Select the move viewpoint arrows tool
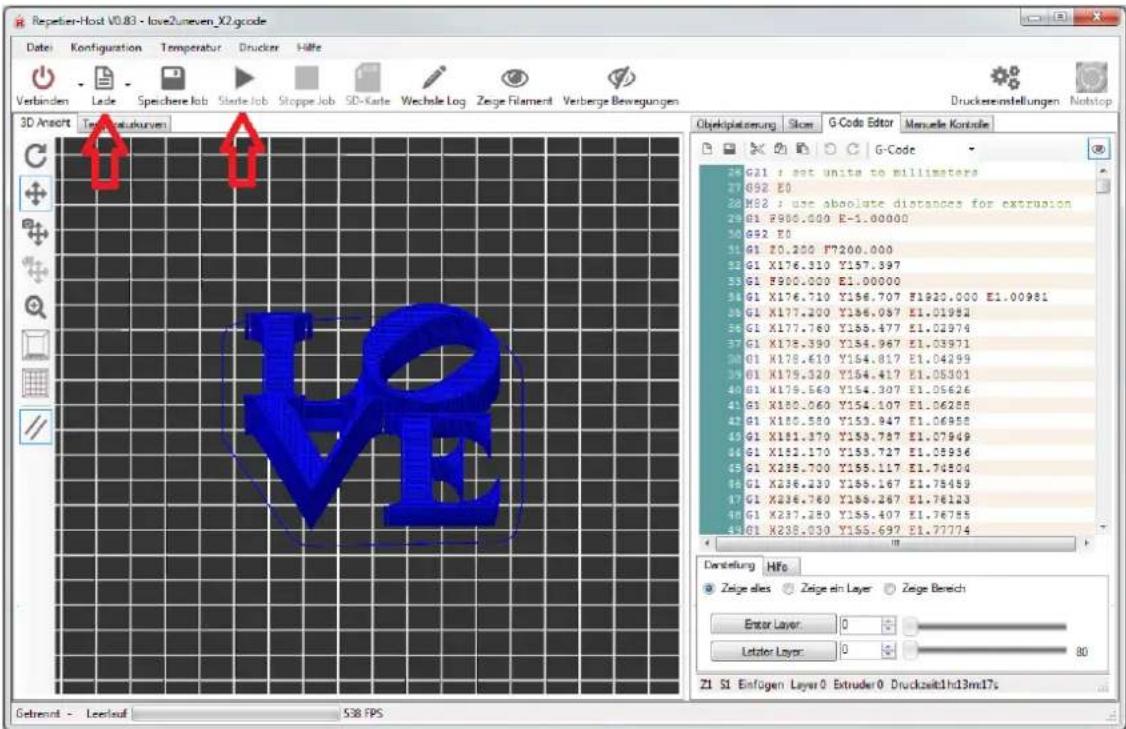 (36, 193)
